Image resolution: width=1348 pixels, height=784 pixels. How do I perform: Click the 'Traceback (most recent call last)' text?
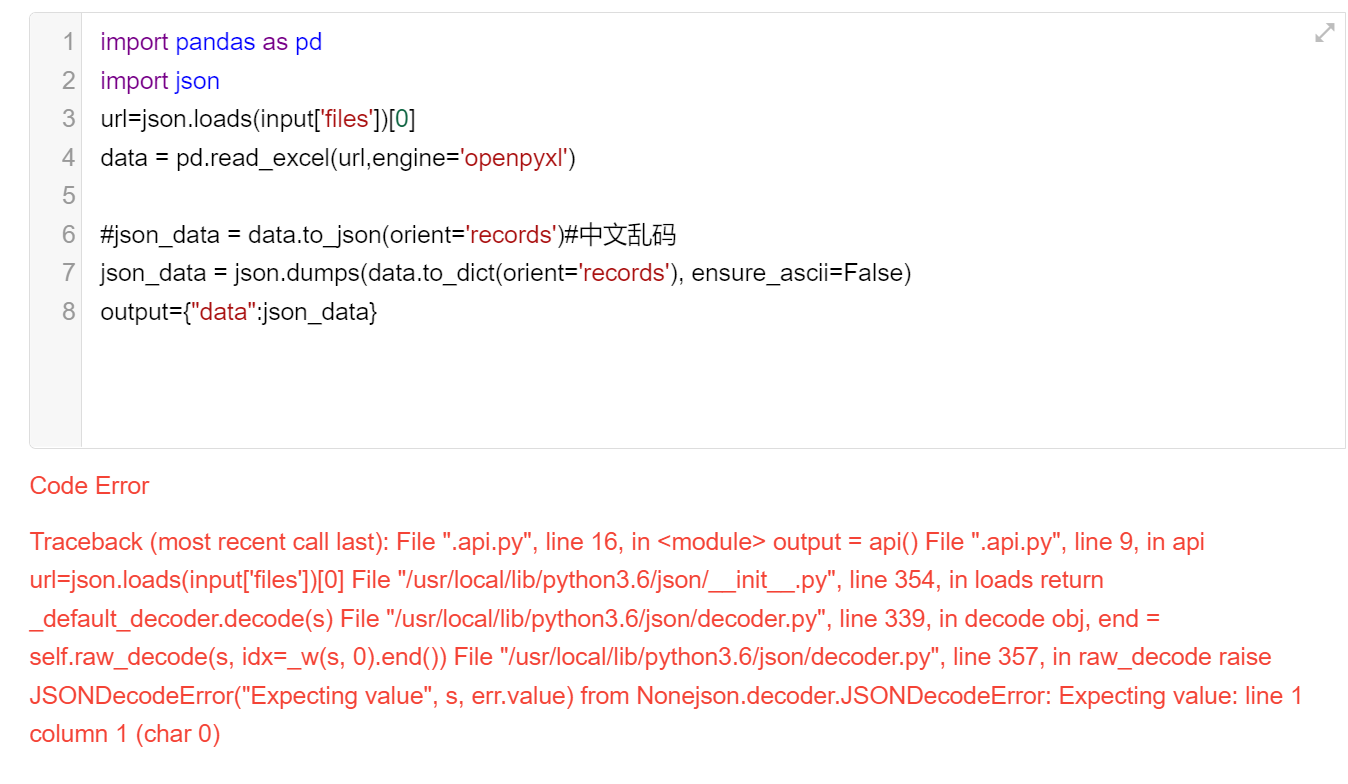click(206, 542)
